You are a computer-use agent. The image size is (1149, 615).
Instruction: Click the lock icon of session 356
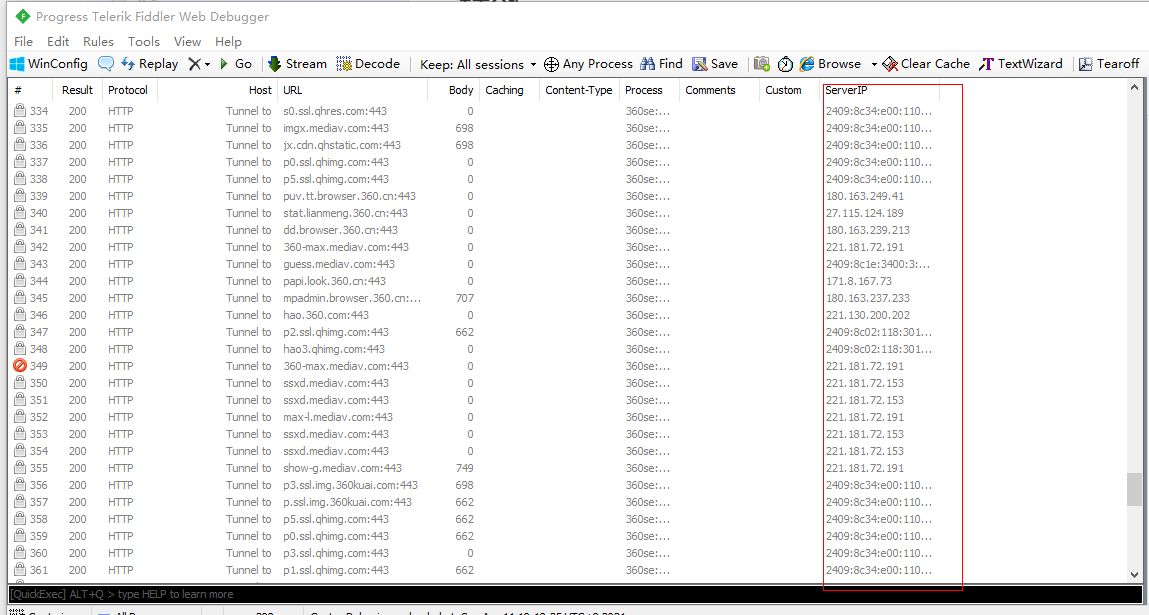pyautogui.click(x=20, y=485)
